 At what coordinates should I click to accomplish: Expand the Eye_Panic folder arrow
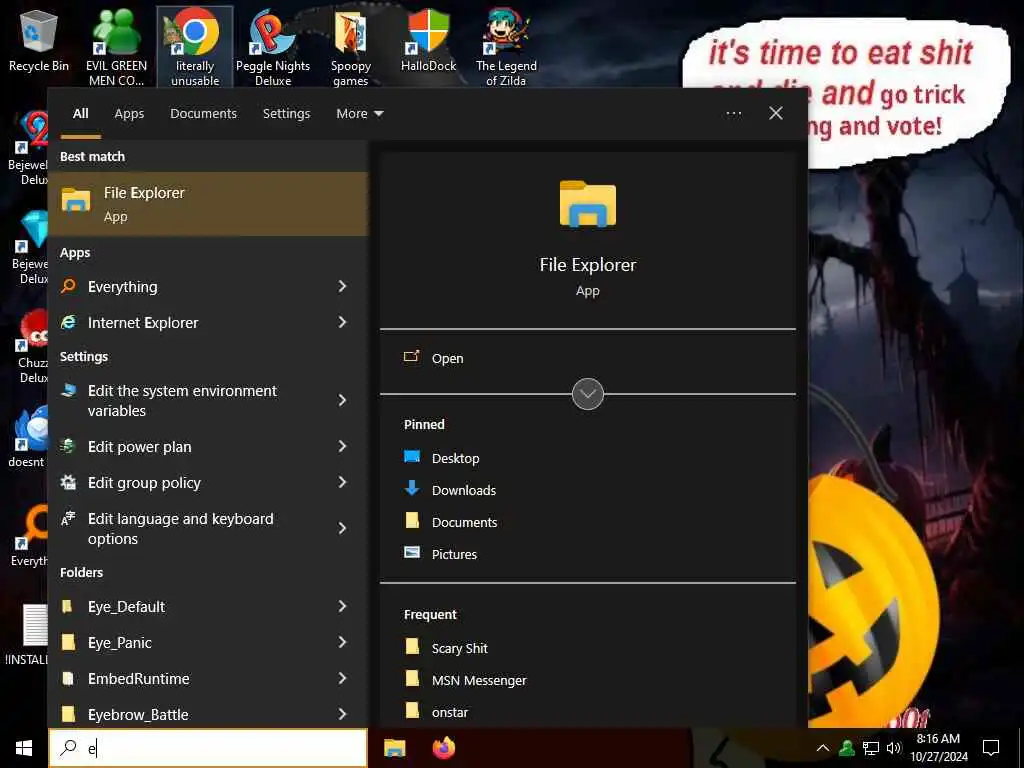tap(342, 643)
